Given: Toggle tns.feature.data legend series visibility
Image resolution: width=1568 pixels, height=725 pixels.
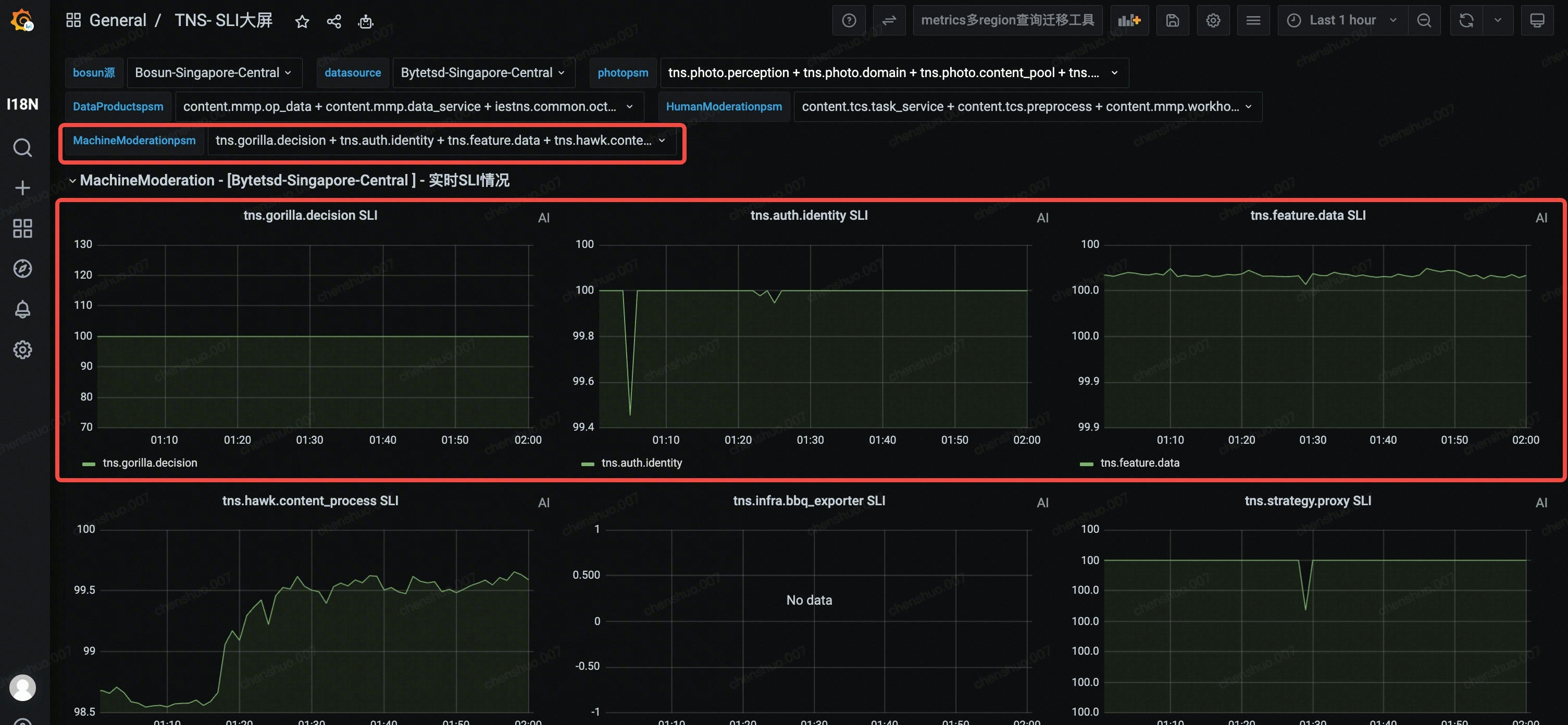Looking at the screenshot, I should point(1139,463).
